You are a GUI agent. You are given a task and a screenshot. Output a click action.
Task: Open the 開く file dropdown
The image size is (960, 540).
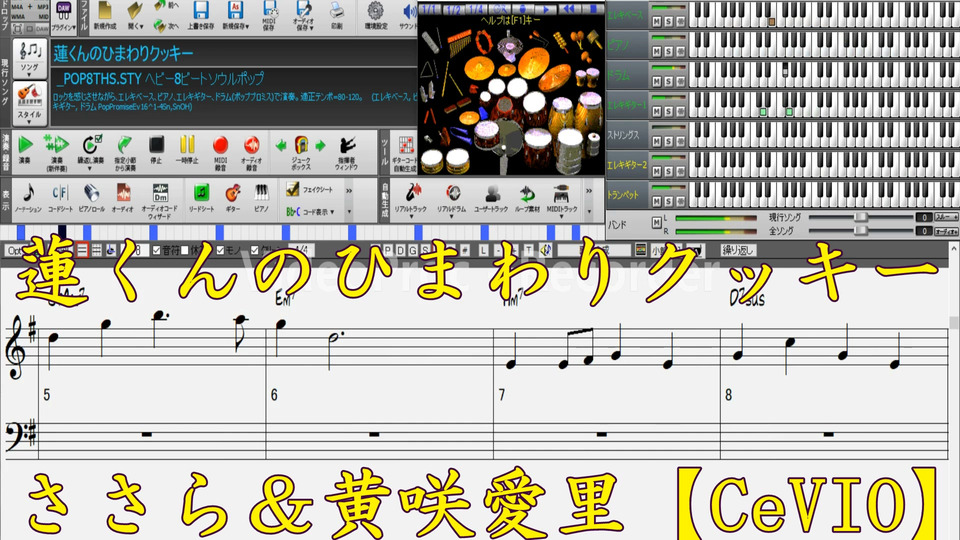135,16
